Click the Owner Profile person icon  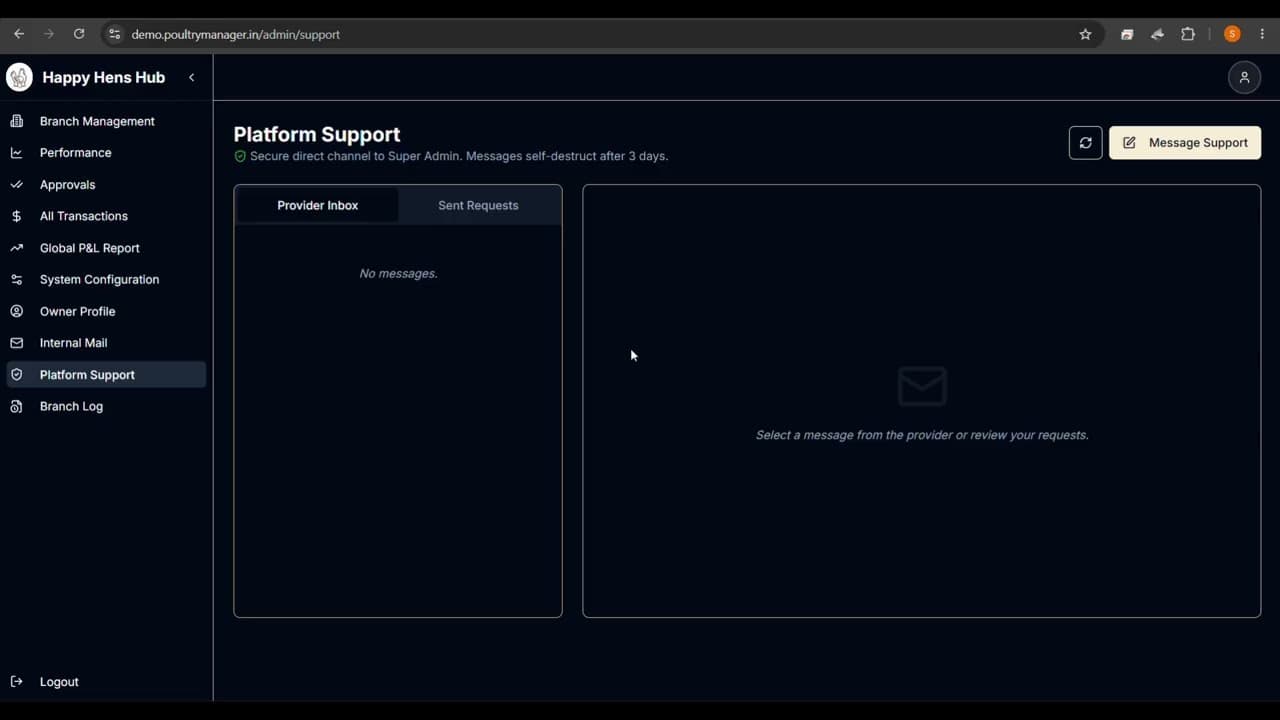coord(16,311)
